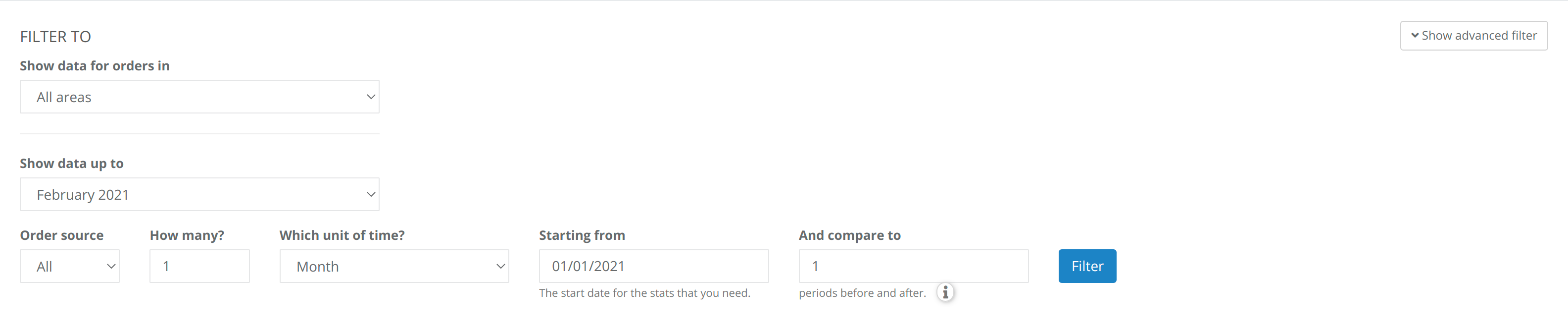
Task: Open the February 2021 dropdown
Action: tap(199, 195)
